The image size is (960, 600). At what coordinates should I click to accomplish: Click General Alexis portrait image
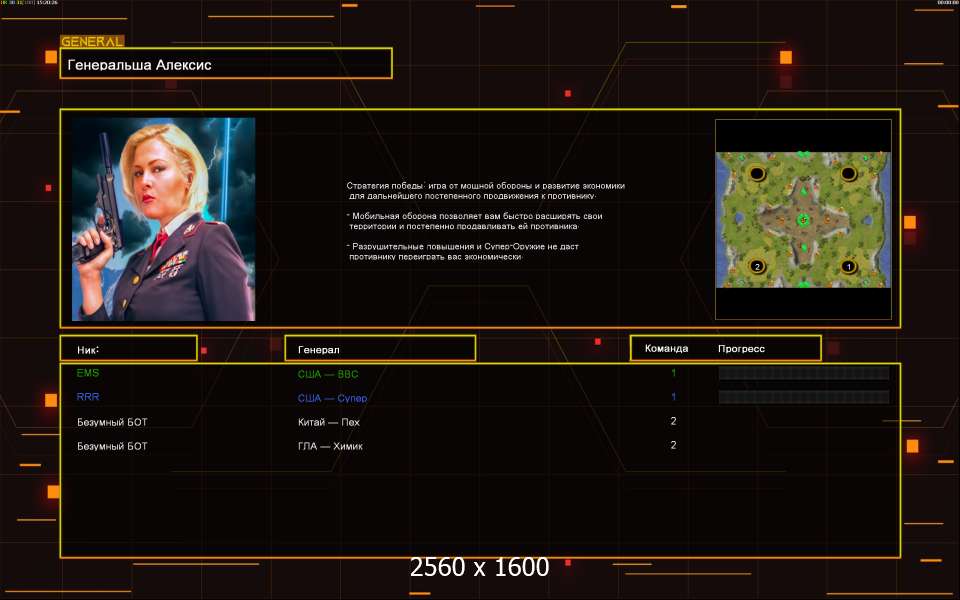coord(163,219)
